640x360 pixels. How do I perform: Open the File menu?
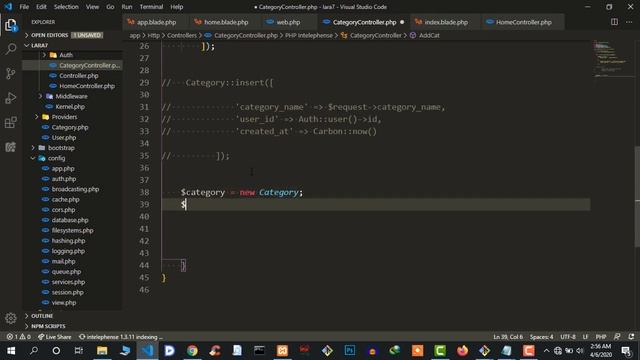tap(24, 7)
